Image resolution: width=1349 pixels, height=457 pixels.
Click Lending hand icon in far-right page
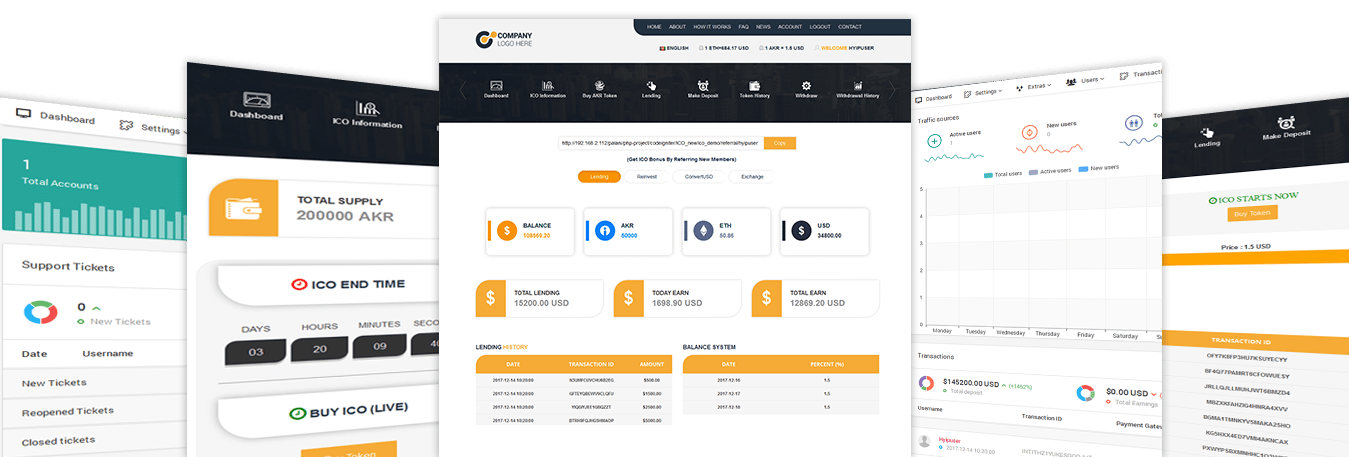1207,132
